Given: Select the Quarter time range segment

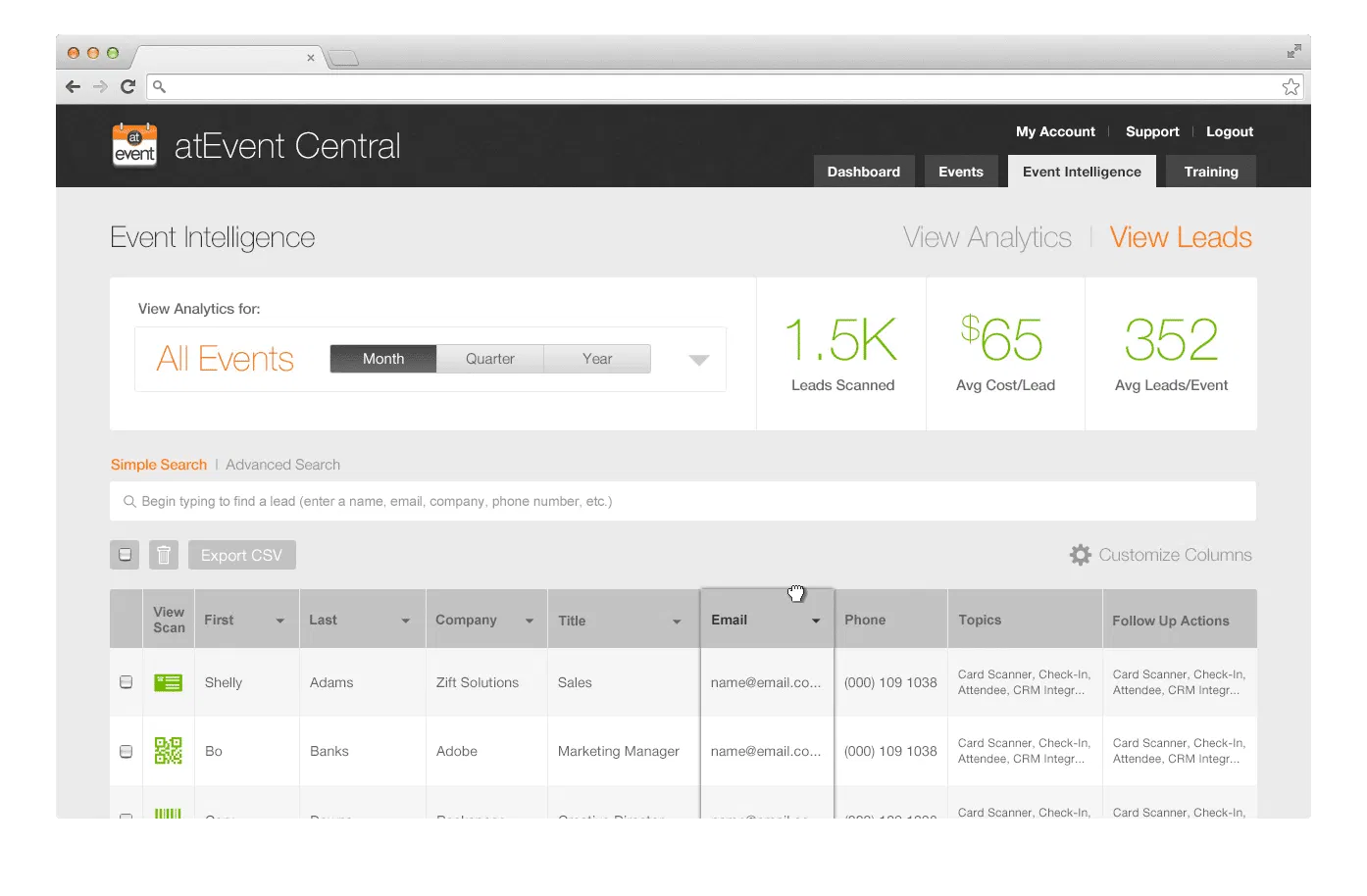Looking at the screenshot, I should click(x=489, y=359).
